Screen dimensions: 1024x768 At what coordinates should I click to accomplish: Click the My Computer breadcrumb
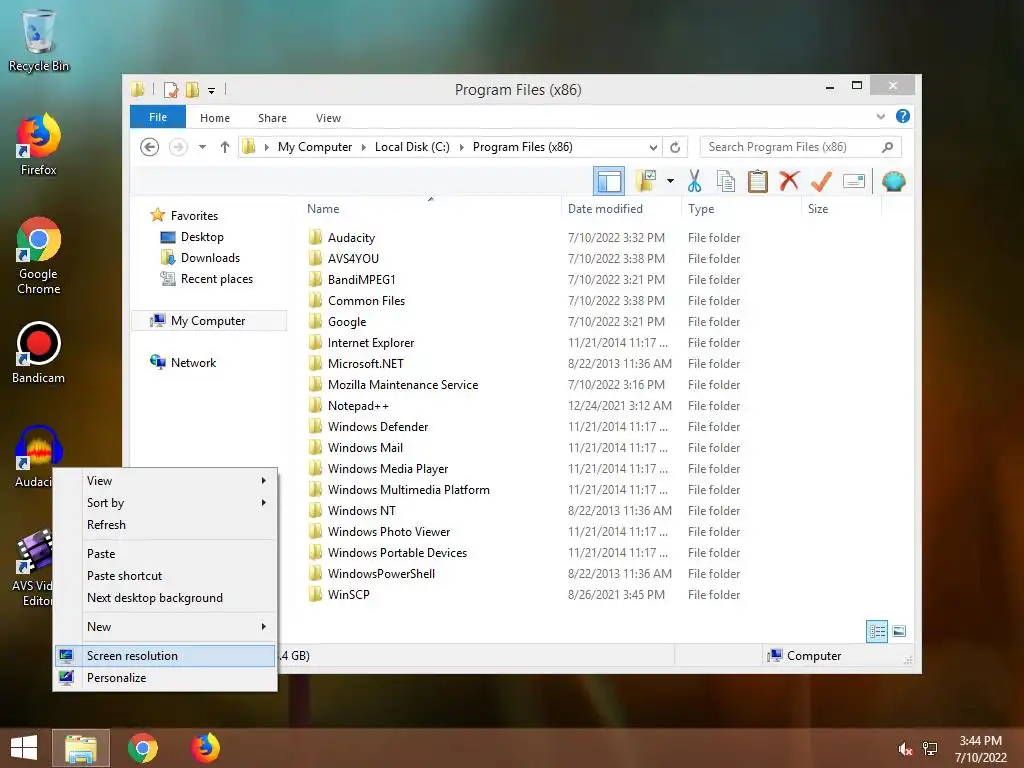coord(315,147)
